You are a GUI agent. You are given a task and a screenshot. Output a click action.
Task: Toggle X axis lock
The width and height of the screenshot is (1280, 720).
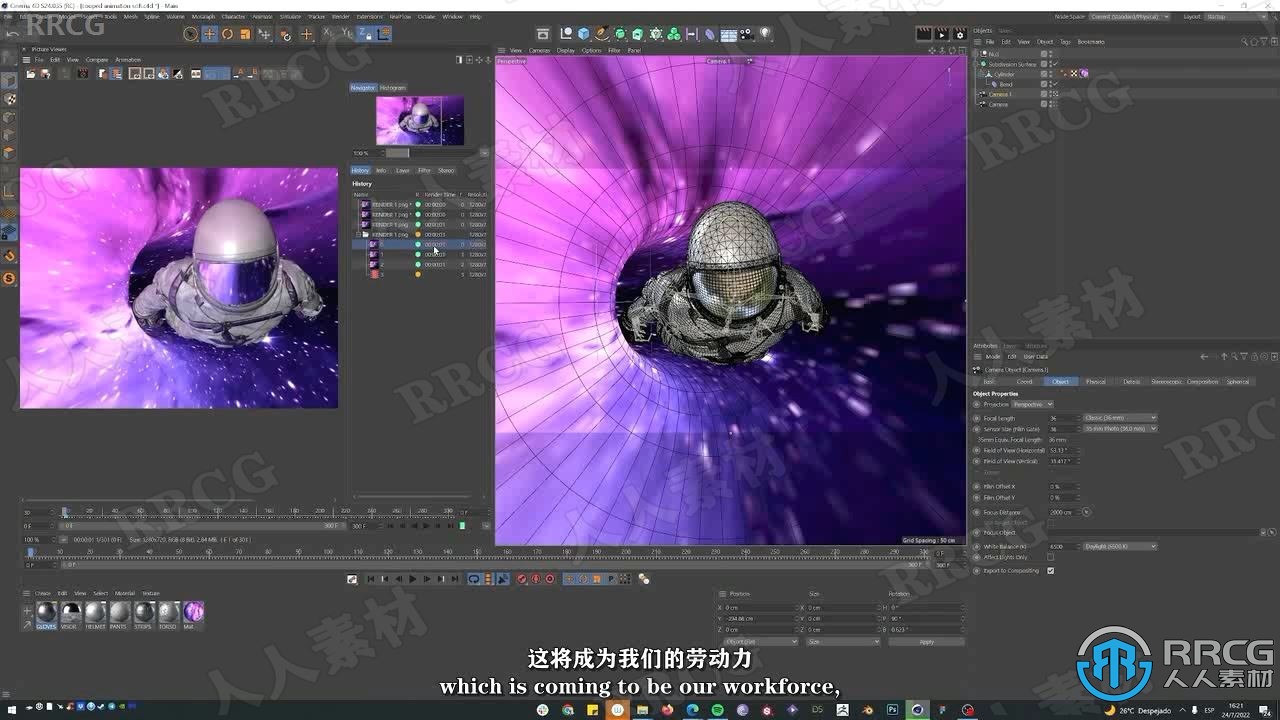click(x=329, y=34)
